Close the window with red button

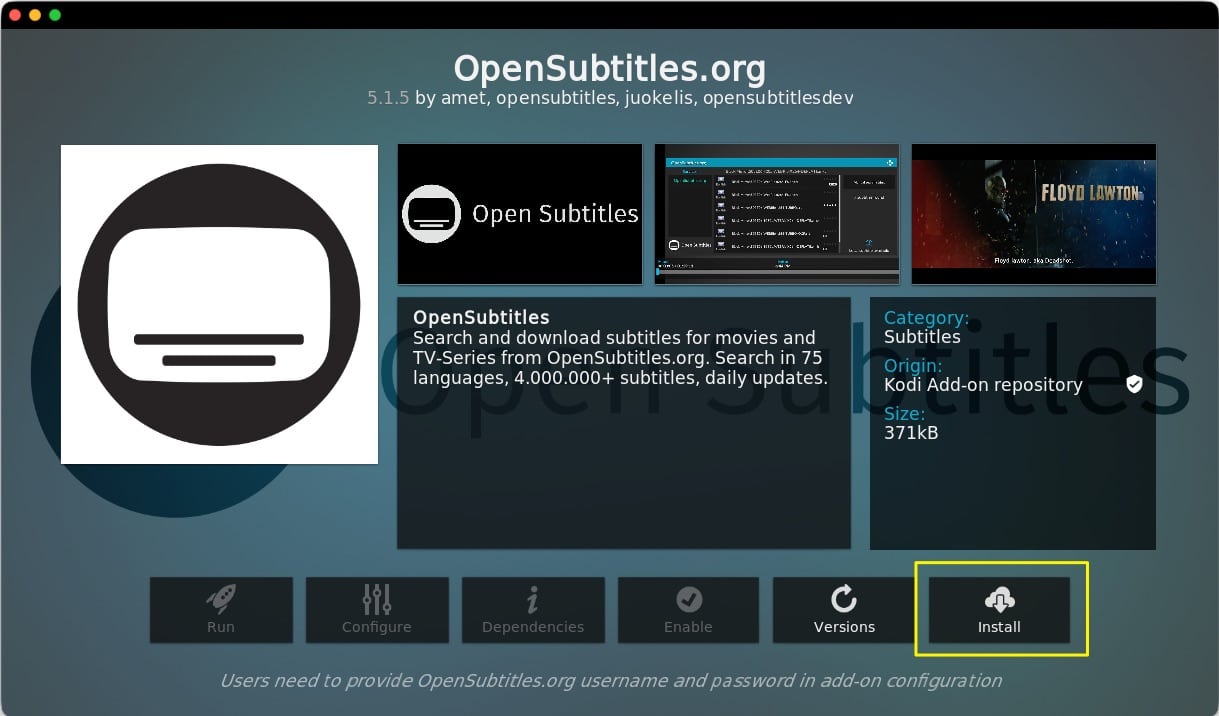coord(14,15)
